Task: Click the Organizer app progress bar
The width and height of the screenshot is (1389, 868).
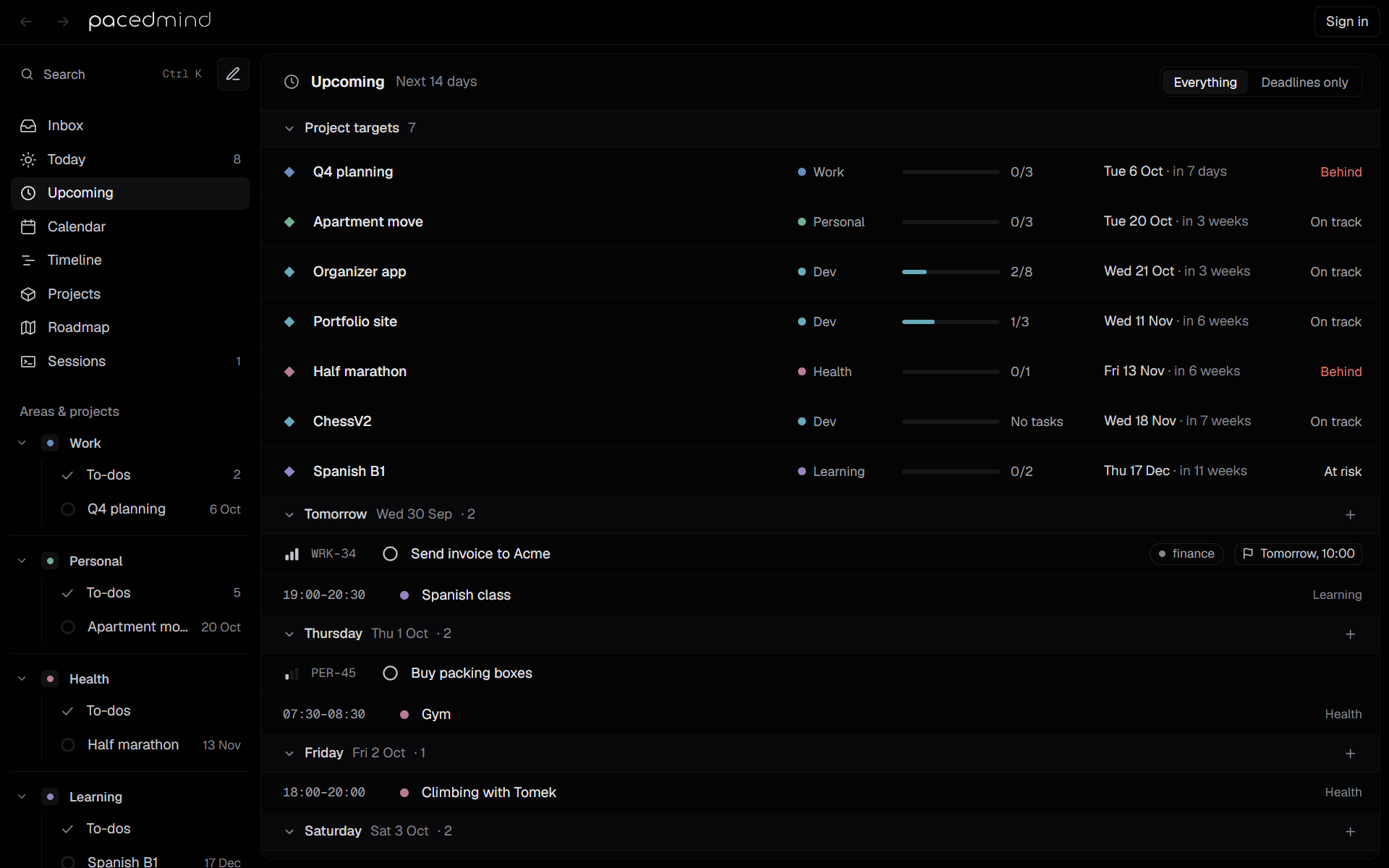Action: tap(951, 272)
